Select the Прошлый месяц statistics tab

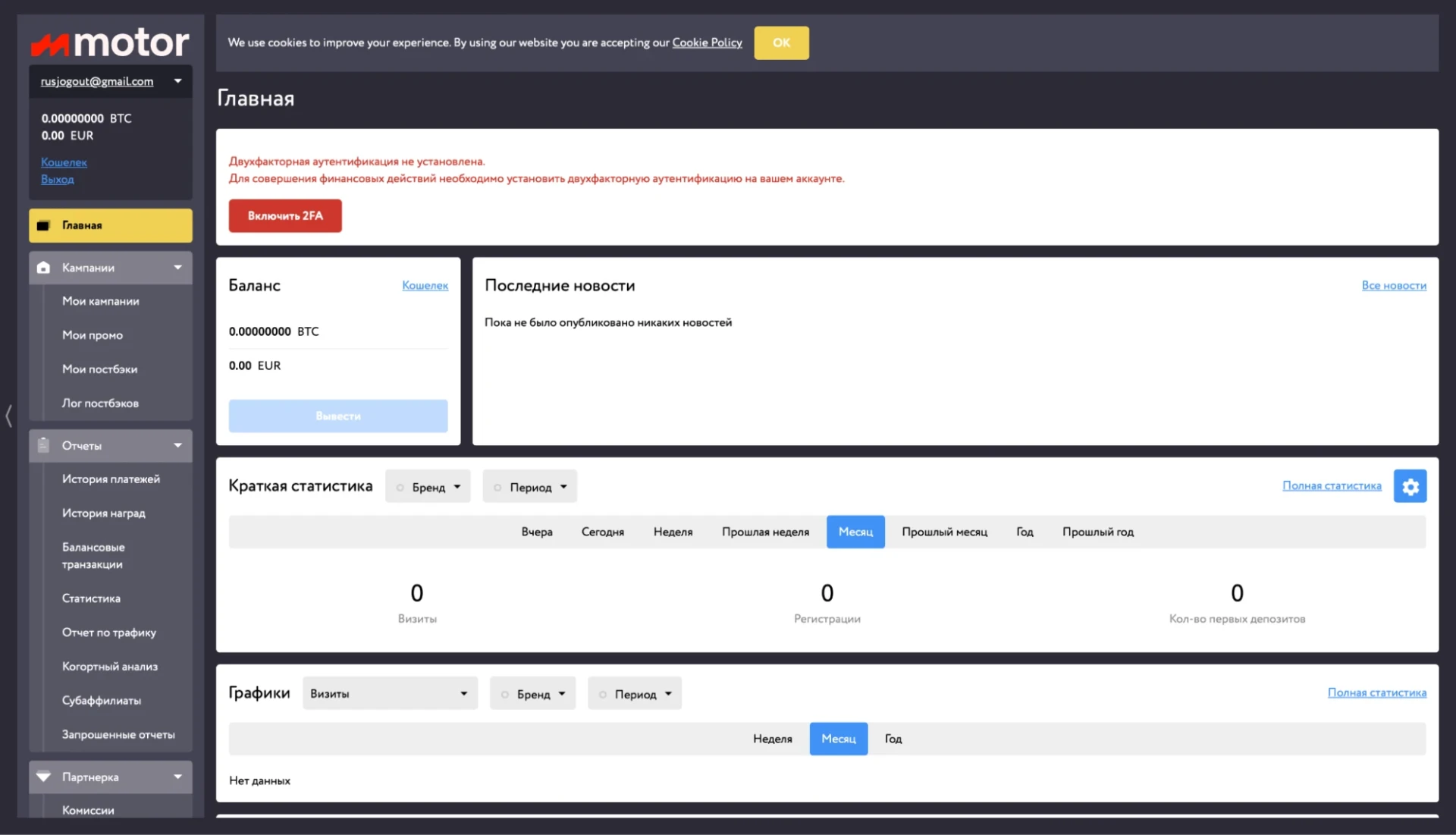[944, 532]
